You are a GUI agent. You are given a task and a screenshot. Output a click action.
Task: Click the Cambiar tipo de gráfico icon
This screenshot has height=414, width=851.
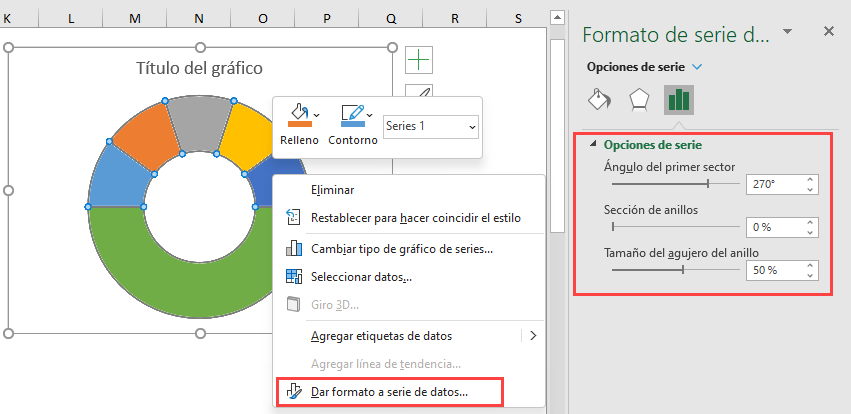click(294, 249)
